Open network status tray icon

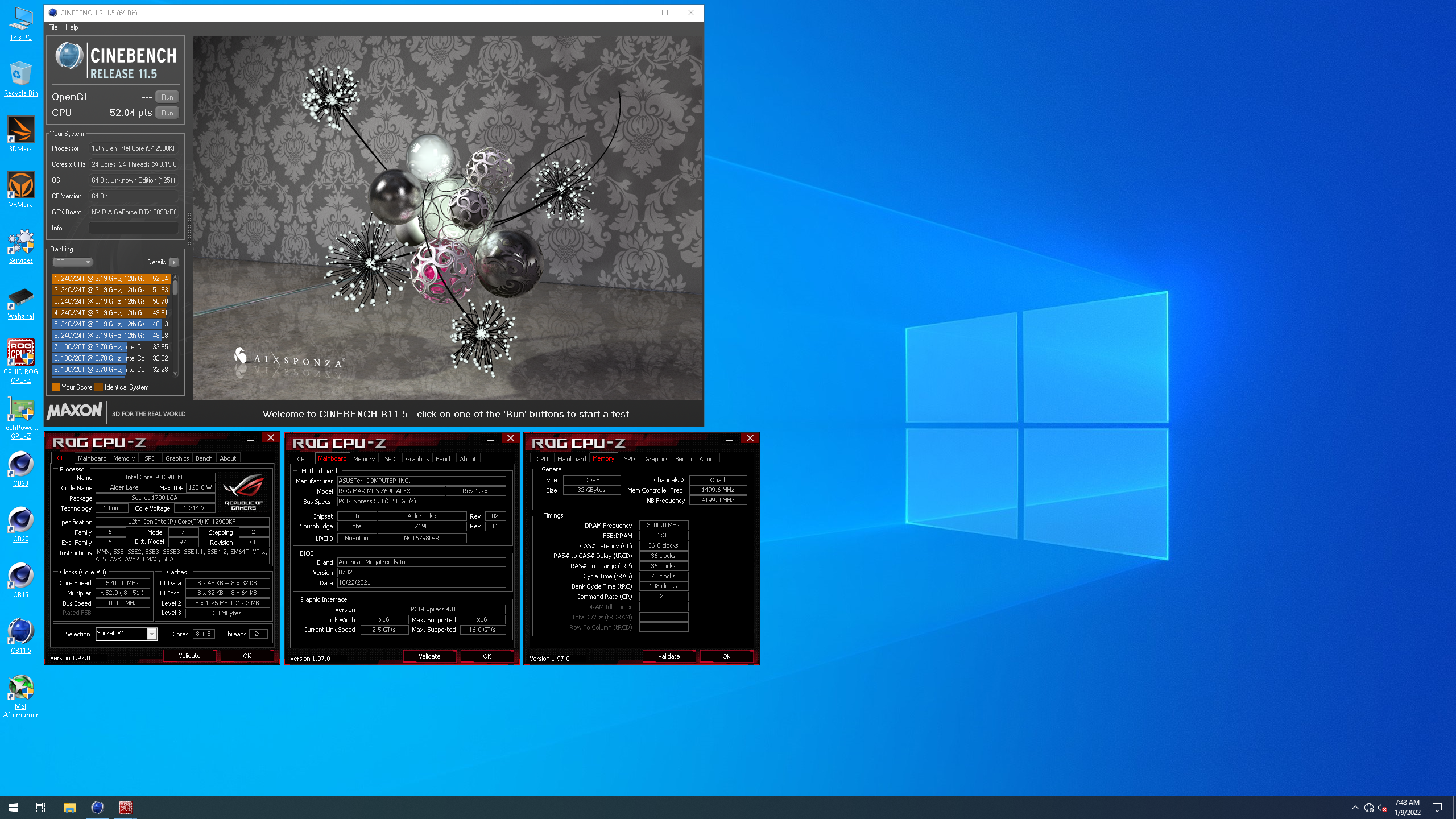(x=1369, y=808)
